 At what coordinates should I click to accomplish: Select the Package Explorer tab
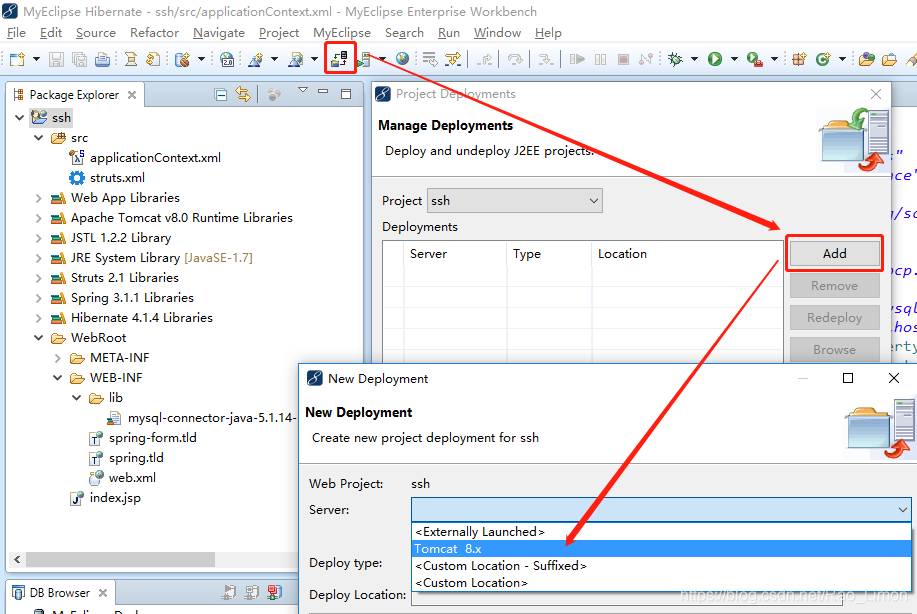tap(74, 95)
